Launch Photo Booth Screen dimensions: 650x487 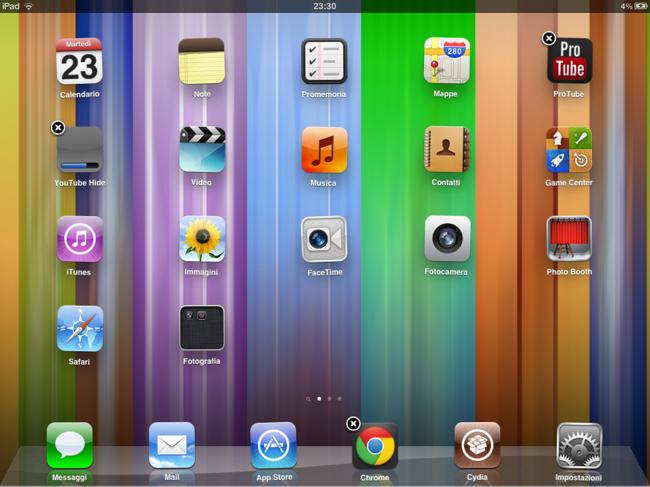[569, 238]
